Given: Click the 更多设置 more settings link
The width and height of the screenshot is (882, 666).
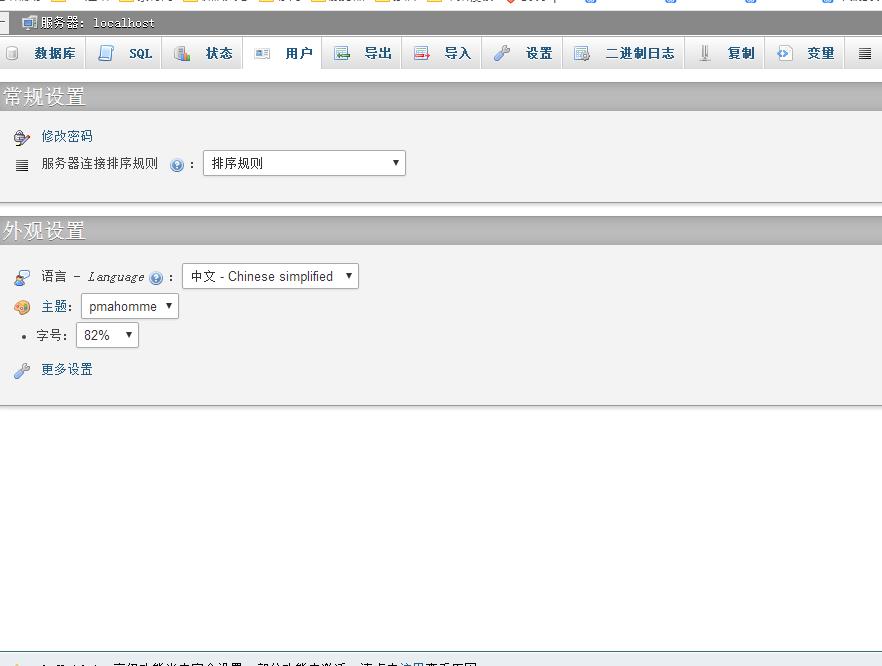Looking at the screenshot, I should click(x=67, y=370).
